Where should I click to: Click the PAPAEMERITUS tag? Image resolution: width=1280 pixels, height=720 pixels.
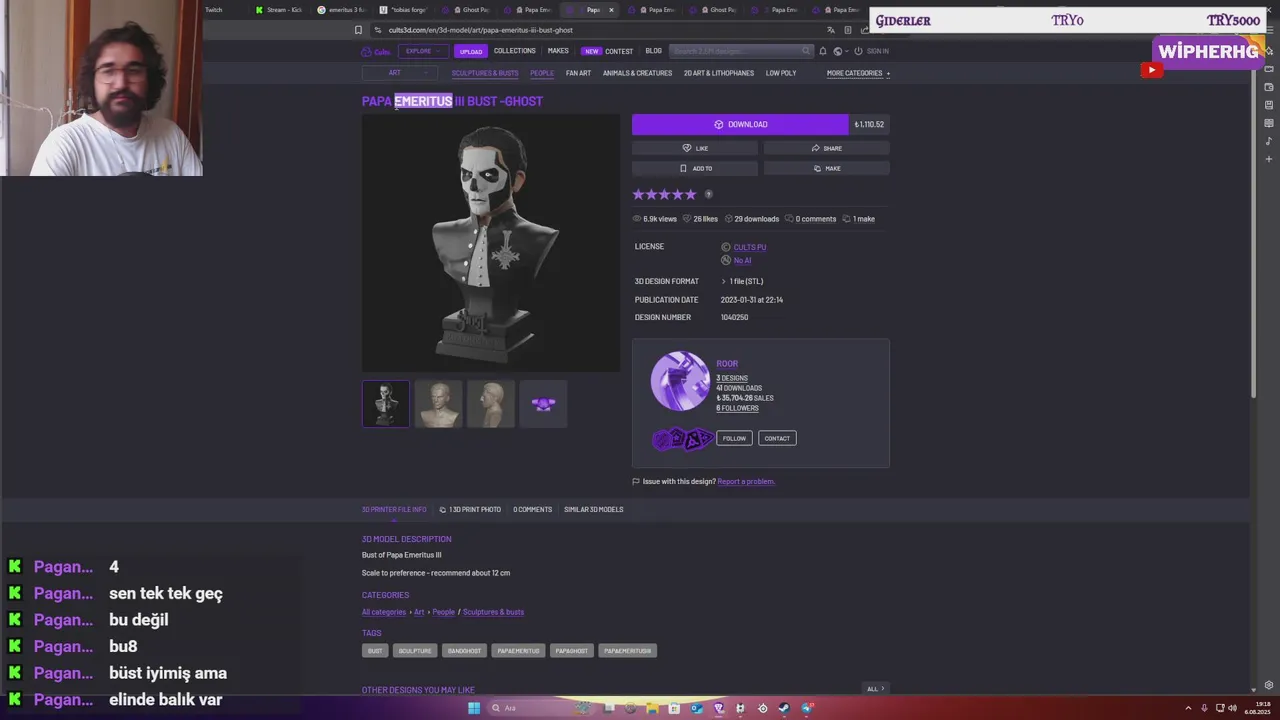pos(518,651)
